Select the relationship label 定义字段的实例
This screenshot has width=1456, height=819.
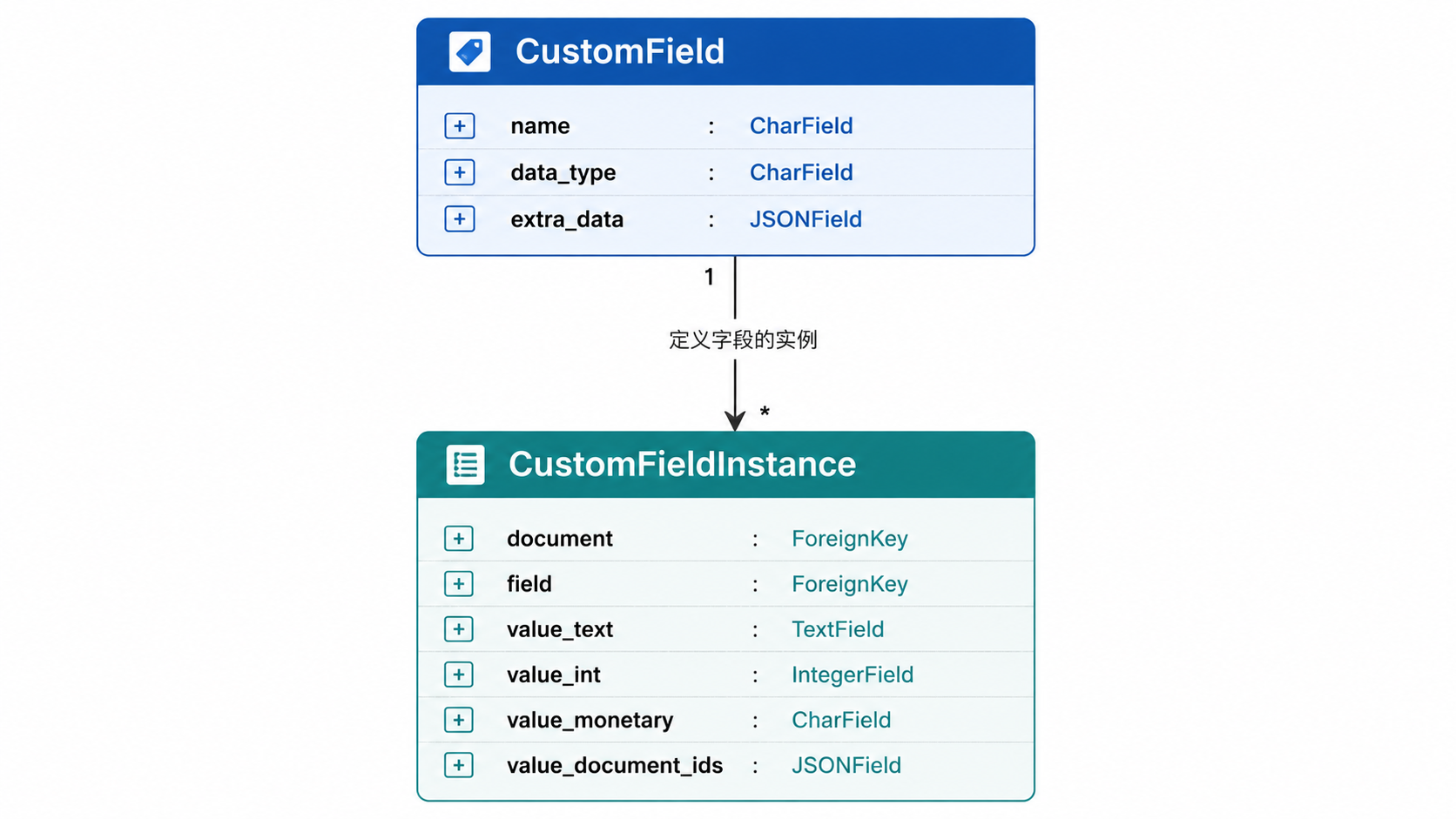[x=743, y=339]
